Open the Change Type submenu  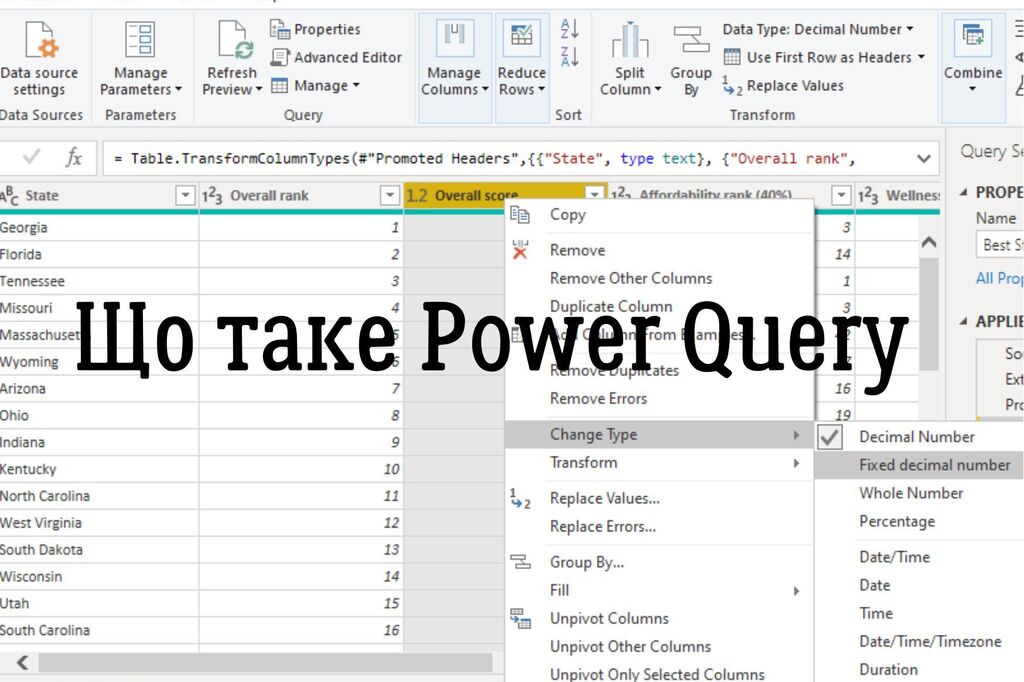click(x=660, y=434)
